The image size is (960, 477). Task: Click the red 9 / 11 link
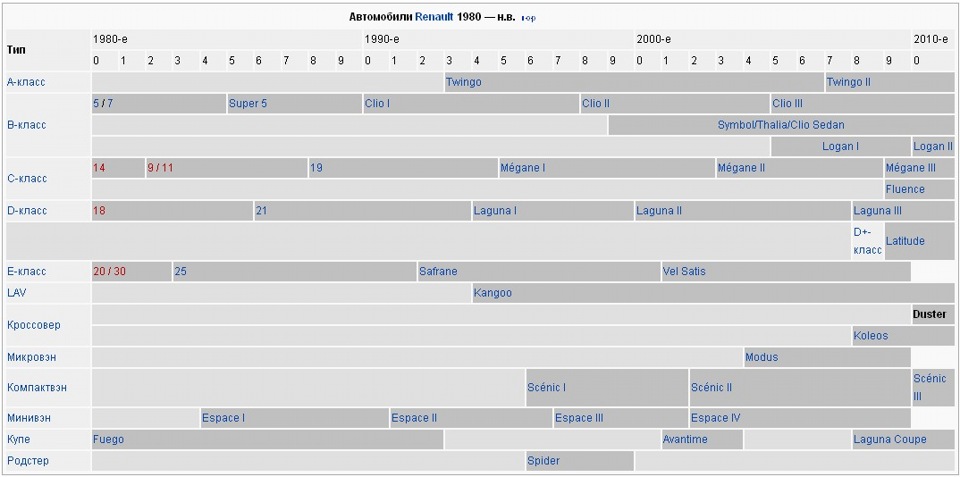click(x=160, y=168)
